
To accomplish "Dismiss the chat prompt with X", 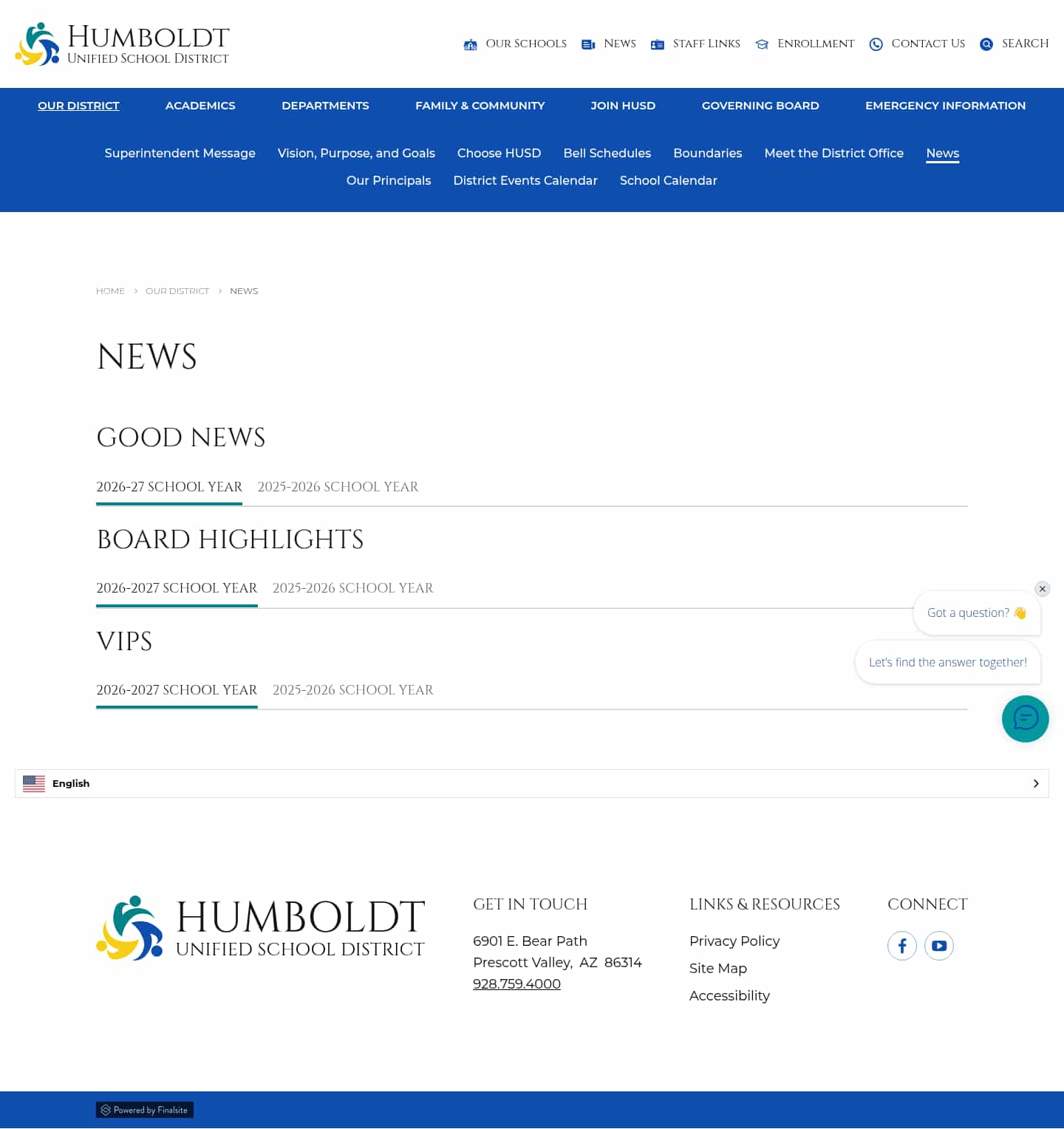I will coord(1043,589).
